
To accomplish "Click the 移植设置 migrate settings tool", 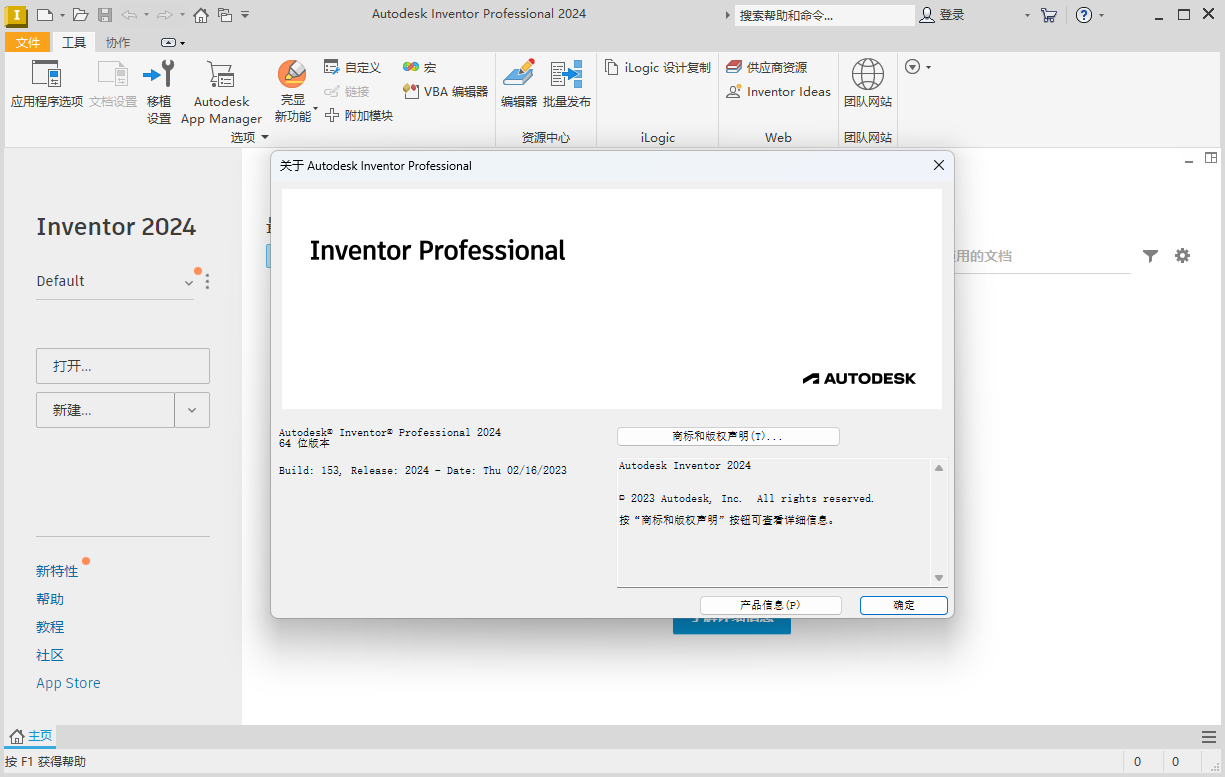I will (159, 91).
